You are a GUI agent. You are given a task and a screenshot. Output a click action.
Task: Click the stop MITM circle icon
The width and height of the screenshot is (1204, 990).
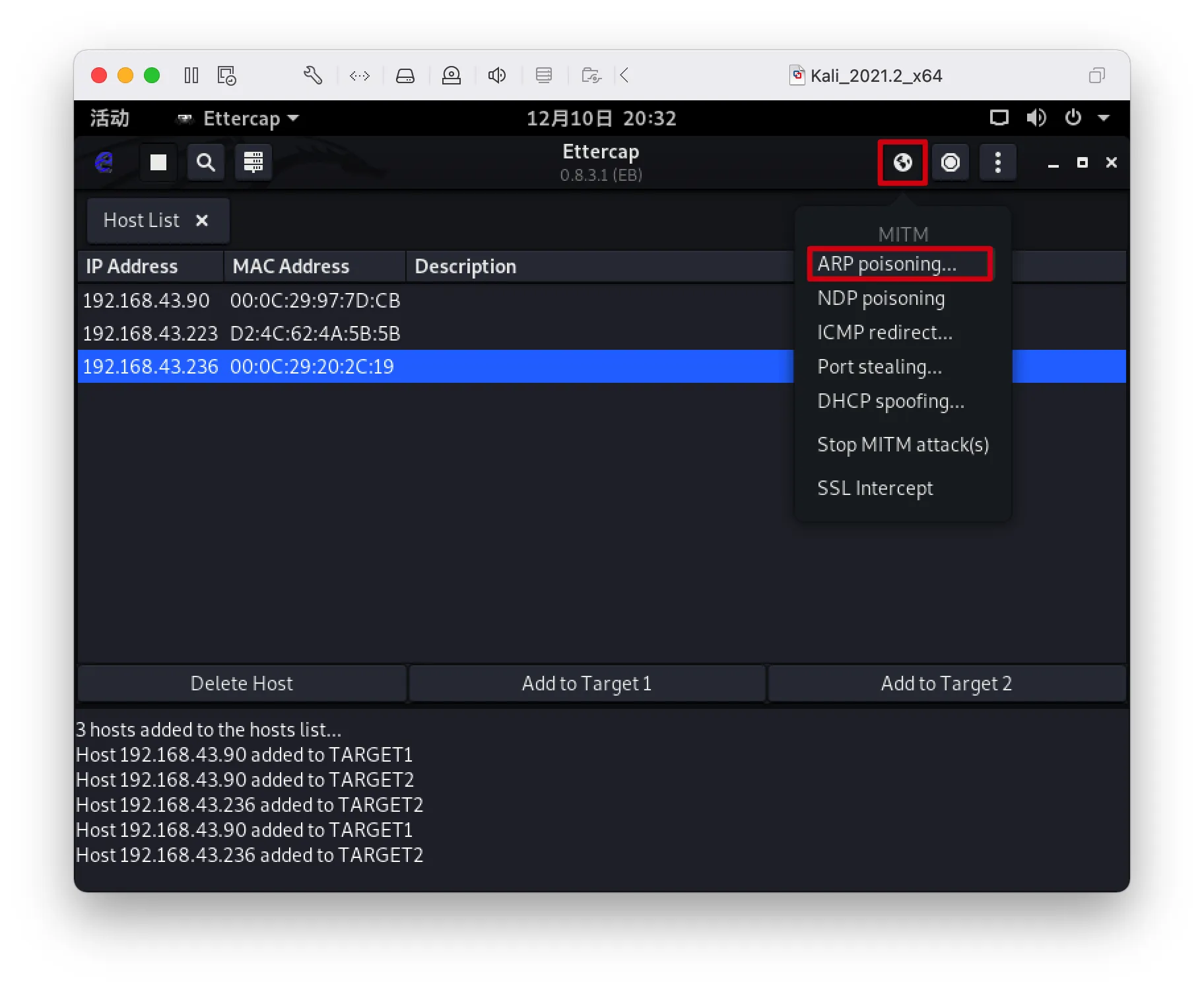point(951,162)
